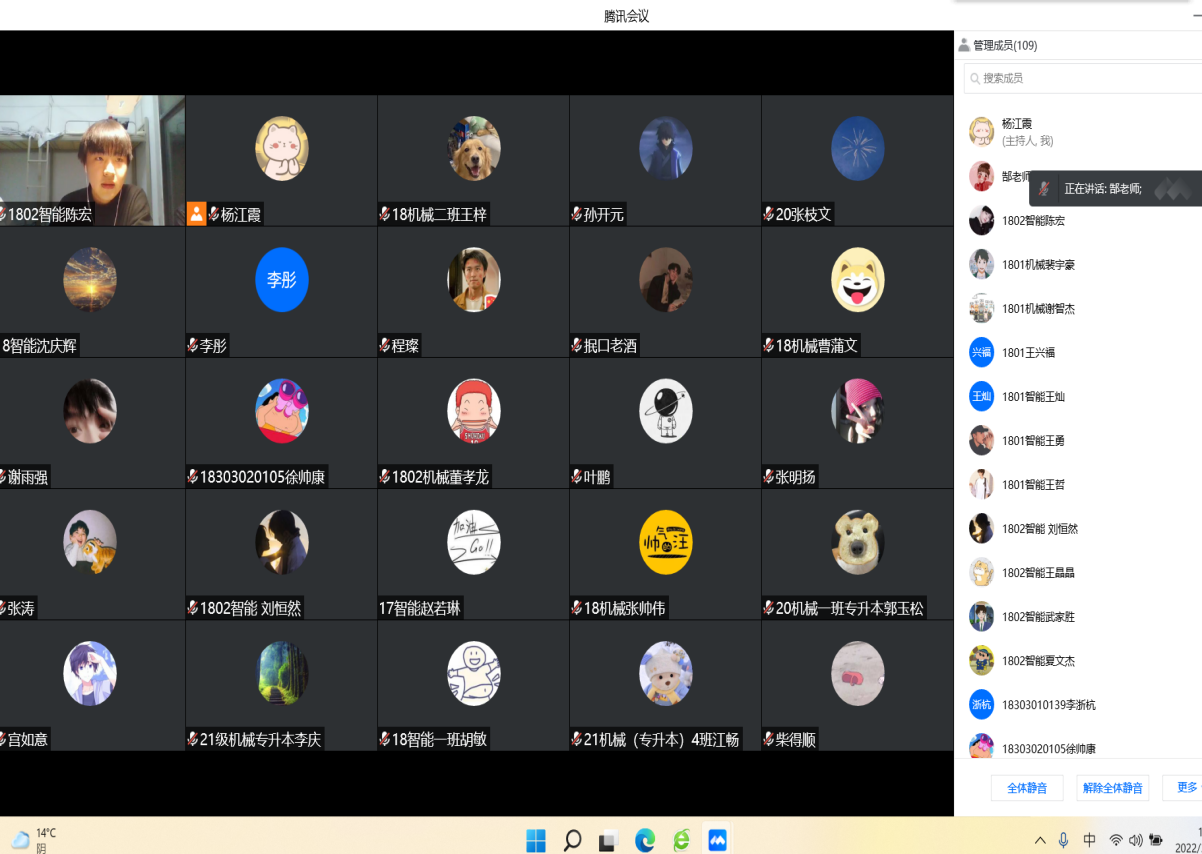This screenshot has width=1202, height=854.
Task: Select member 1801机械裴宇豪 in the list
Action: (x=1038, y=265)
